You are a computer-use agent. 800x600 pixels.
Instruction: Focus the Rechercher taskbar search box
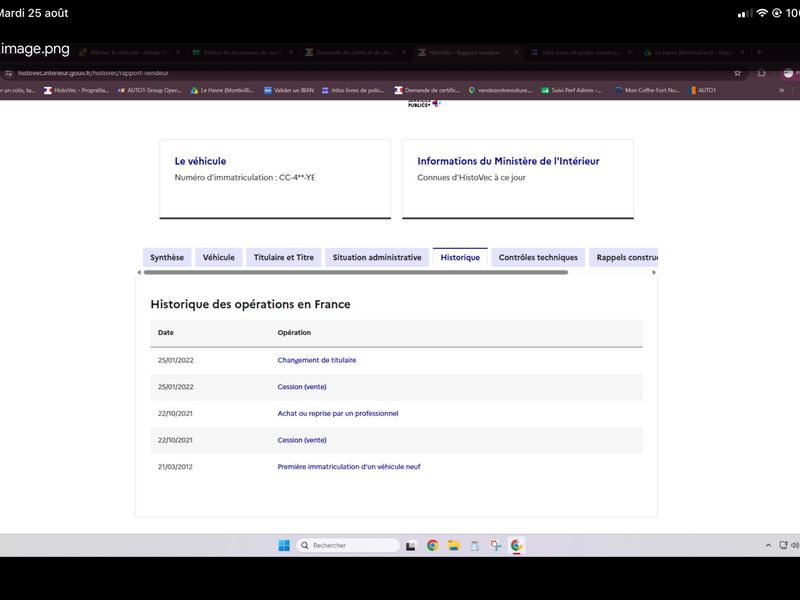point(347,545)
